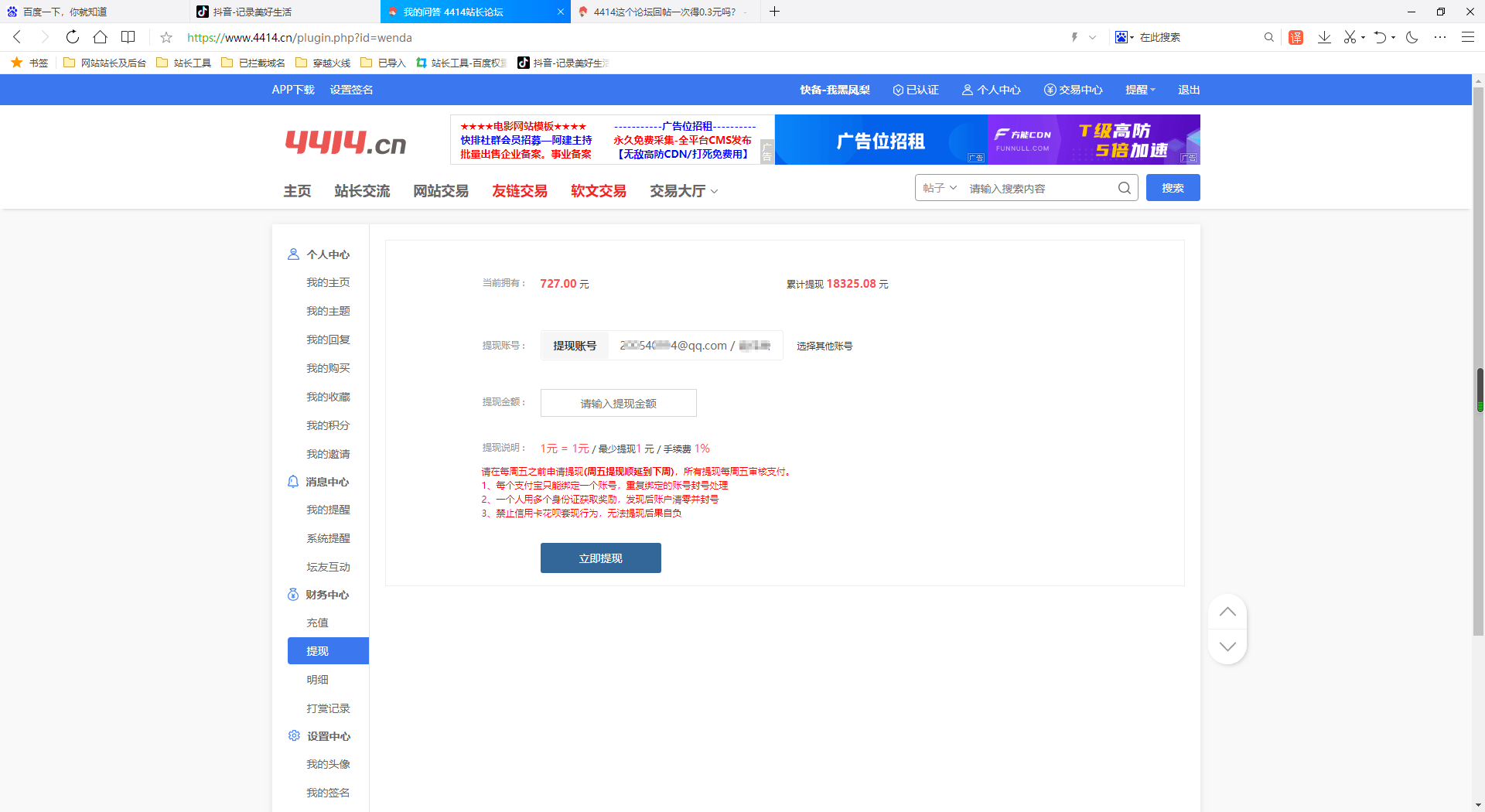Close the 我的问答 4414站长论坛 tab
Image resolution: width=1485 pixels, height=812 pixels.
pyautogui.click(x=561, y=12)
